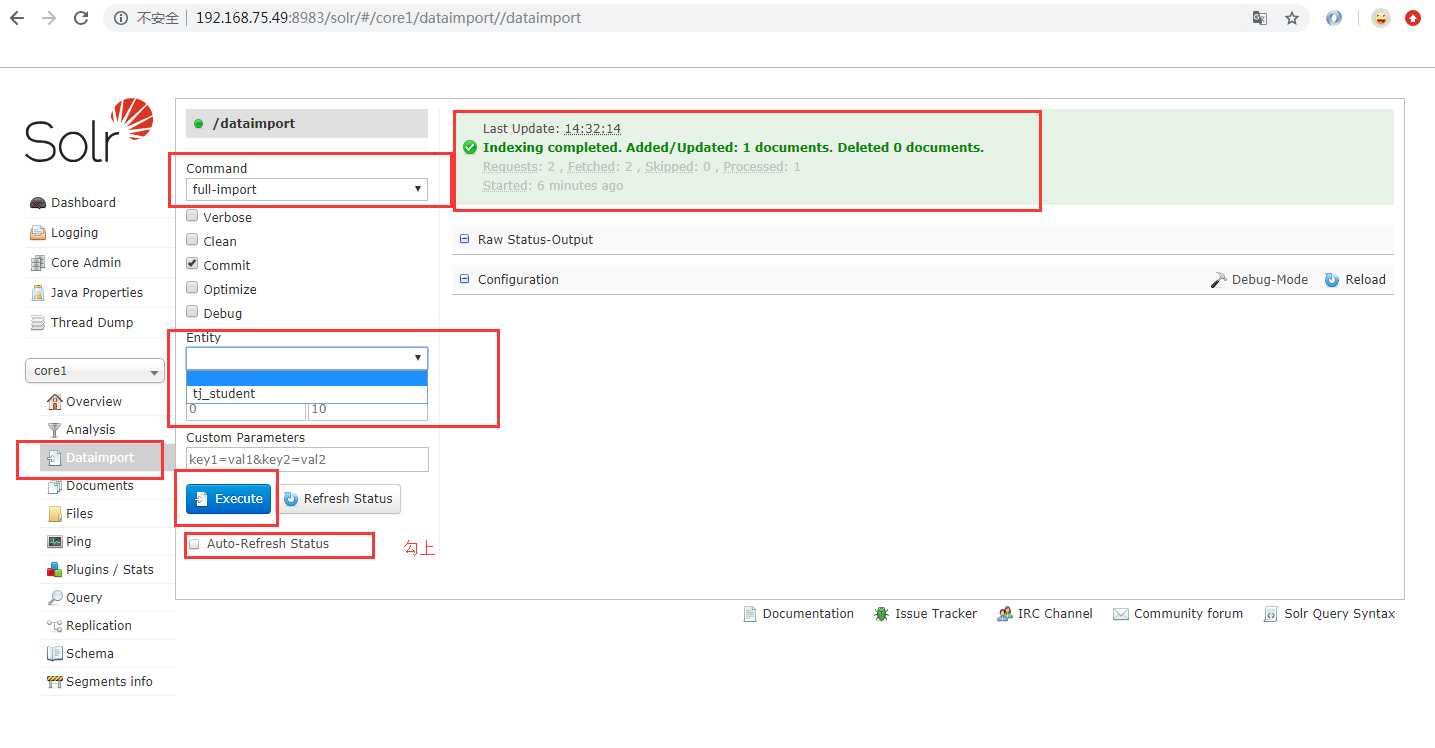The width and height of the screenshot is (1435, 748).
Task: Close the Entity dropdown
Action: tap(307, 358)
